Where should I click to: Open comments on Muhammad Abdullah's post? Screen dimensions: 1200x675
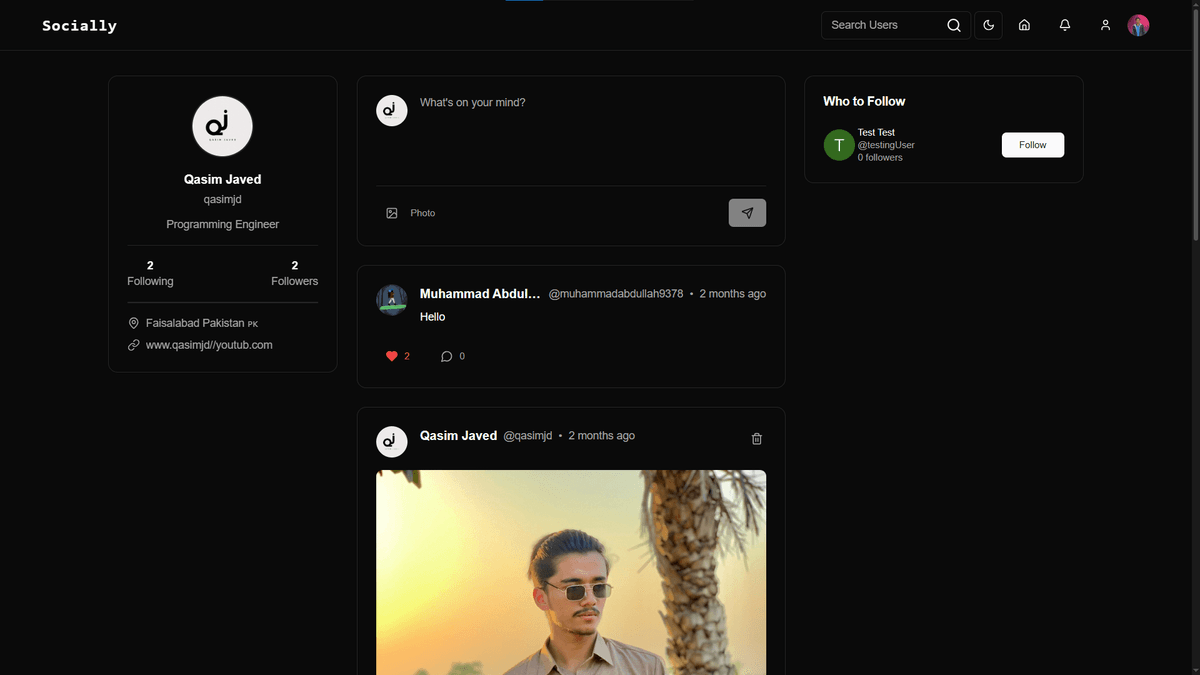447,356
